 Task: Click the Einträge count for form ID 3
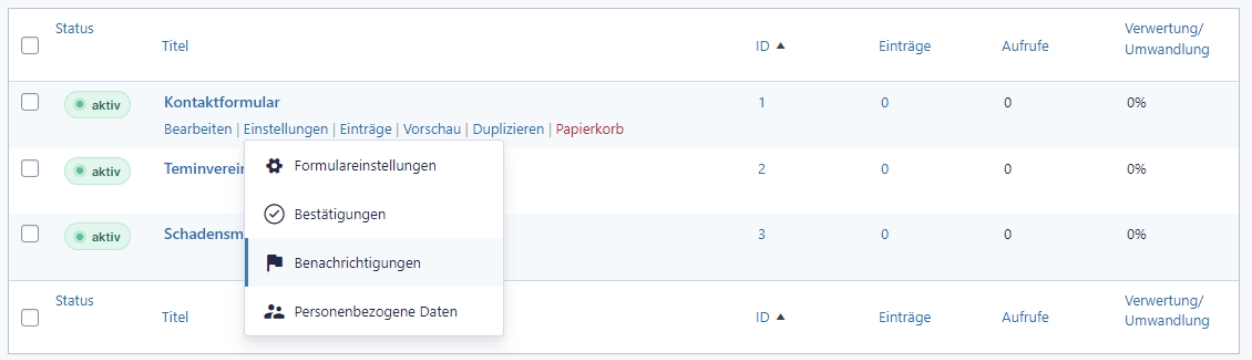(884, 234)
